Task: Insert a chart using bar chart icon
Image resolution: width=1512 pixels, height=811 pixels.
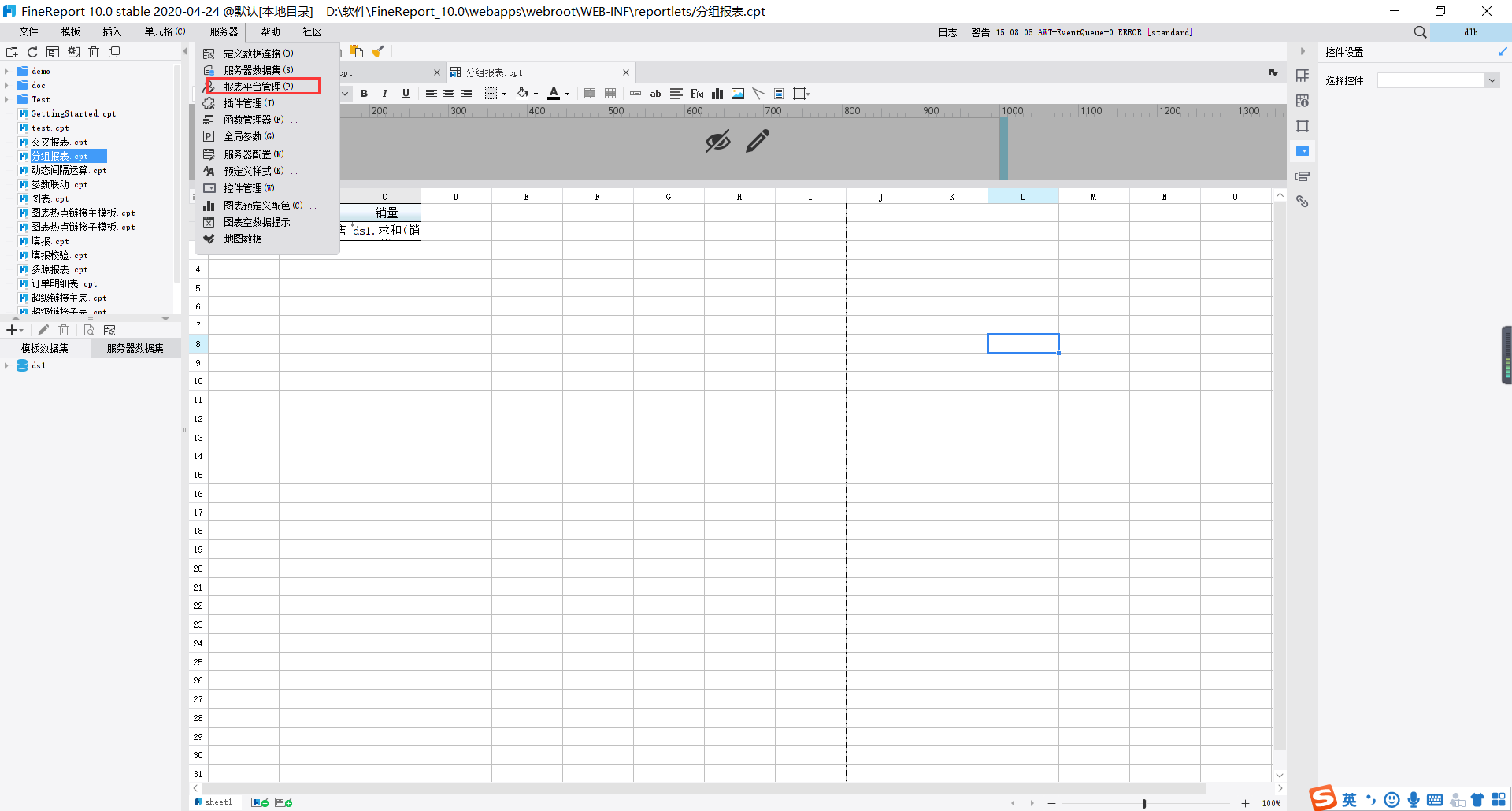Action: pyautogui.click(x=717, y=94)
